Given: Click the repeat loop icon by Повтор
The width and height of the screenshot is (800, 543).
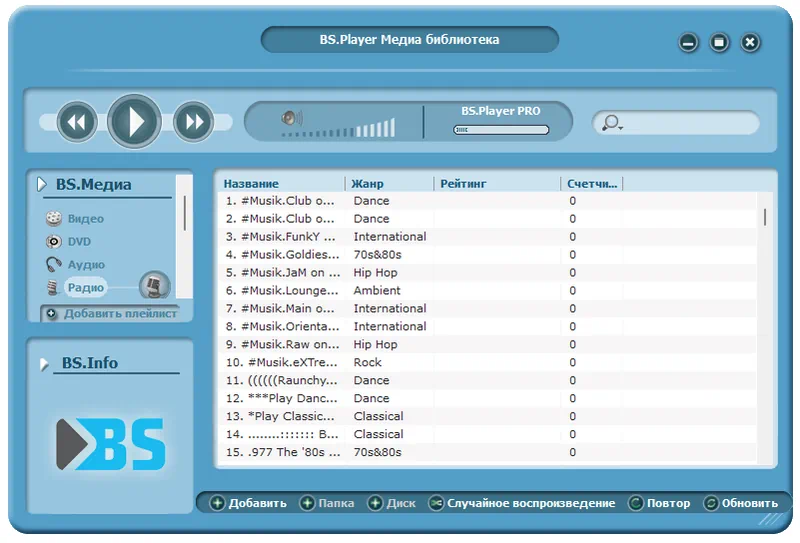Looking at the screenshot, I should pyautogui.click(x=636, y=503).
